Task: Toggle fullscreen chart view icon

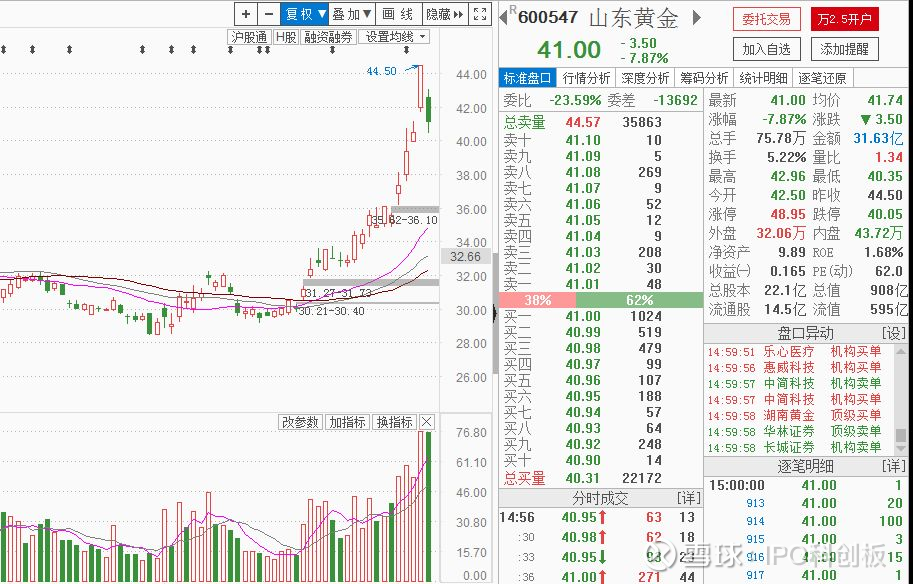Action: pyautogui.click(x=480, y=14)
